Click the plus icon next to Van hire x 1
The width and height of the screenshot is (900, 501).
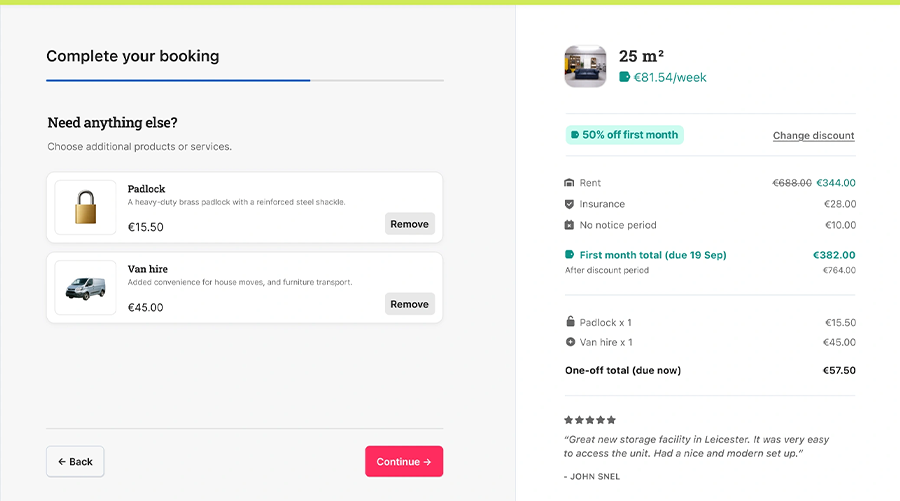click(570, 342)
